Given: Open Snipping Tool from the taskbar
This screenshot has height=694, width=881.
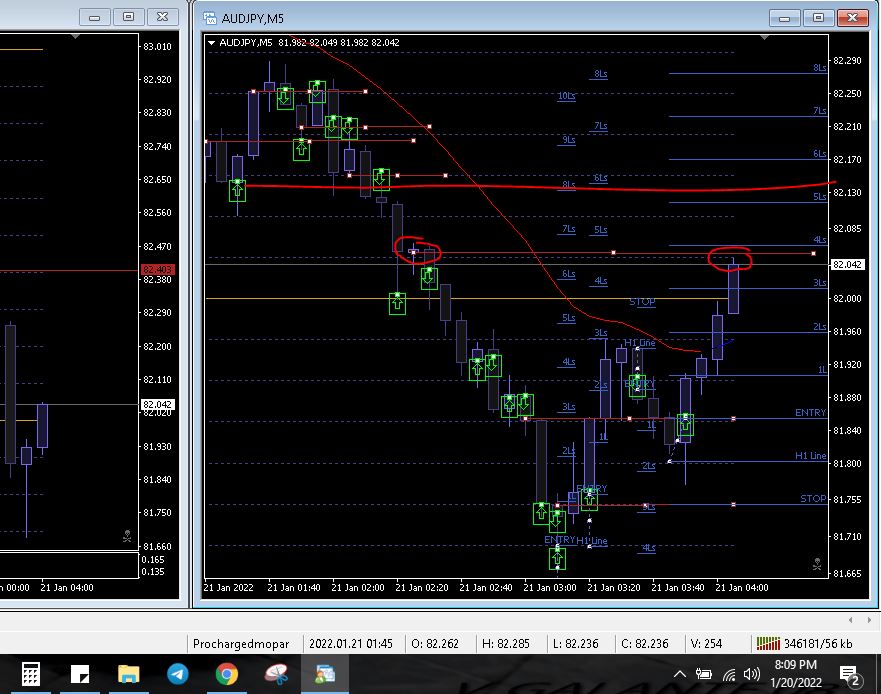Looking at the screenshot, I should coord(276,674).
